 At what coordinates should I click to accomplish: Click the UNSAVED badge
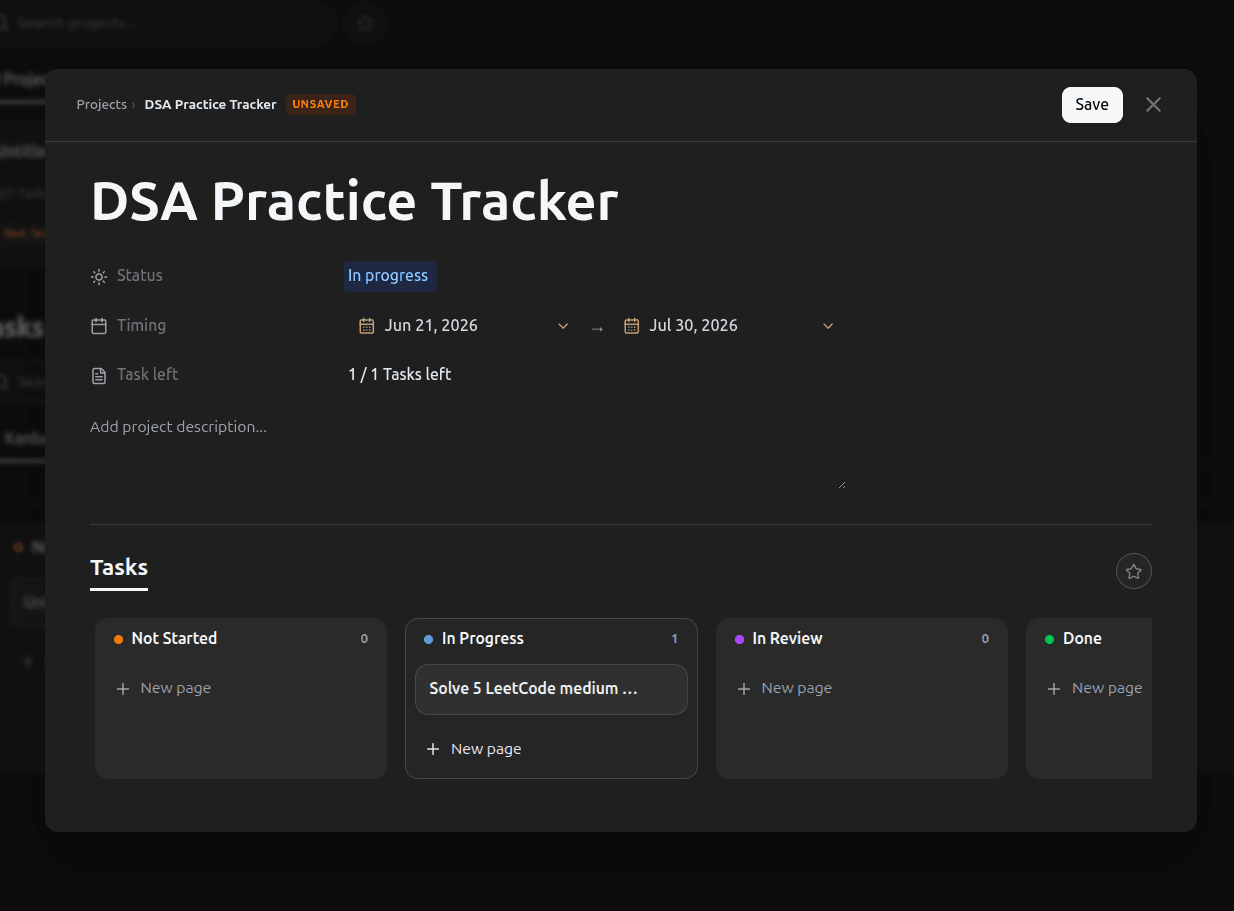pos(321,104)
